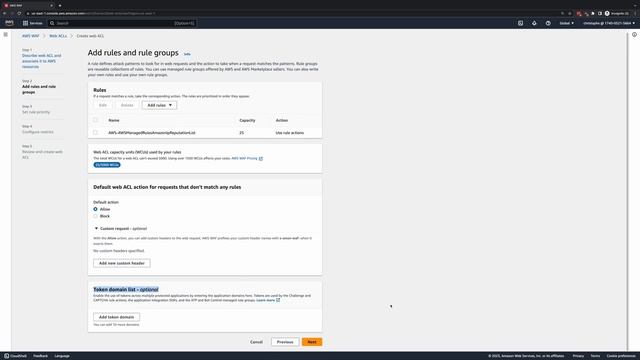Screen dimensions: 640x360
Task: Go back with the browser back arrow
Action: 4,13
